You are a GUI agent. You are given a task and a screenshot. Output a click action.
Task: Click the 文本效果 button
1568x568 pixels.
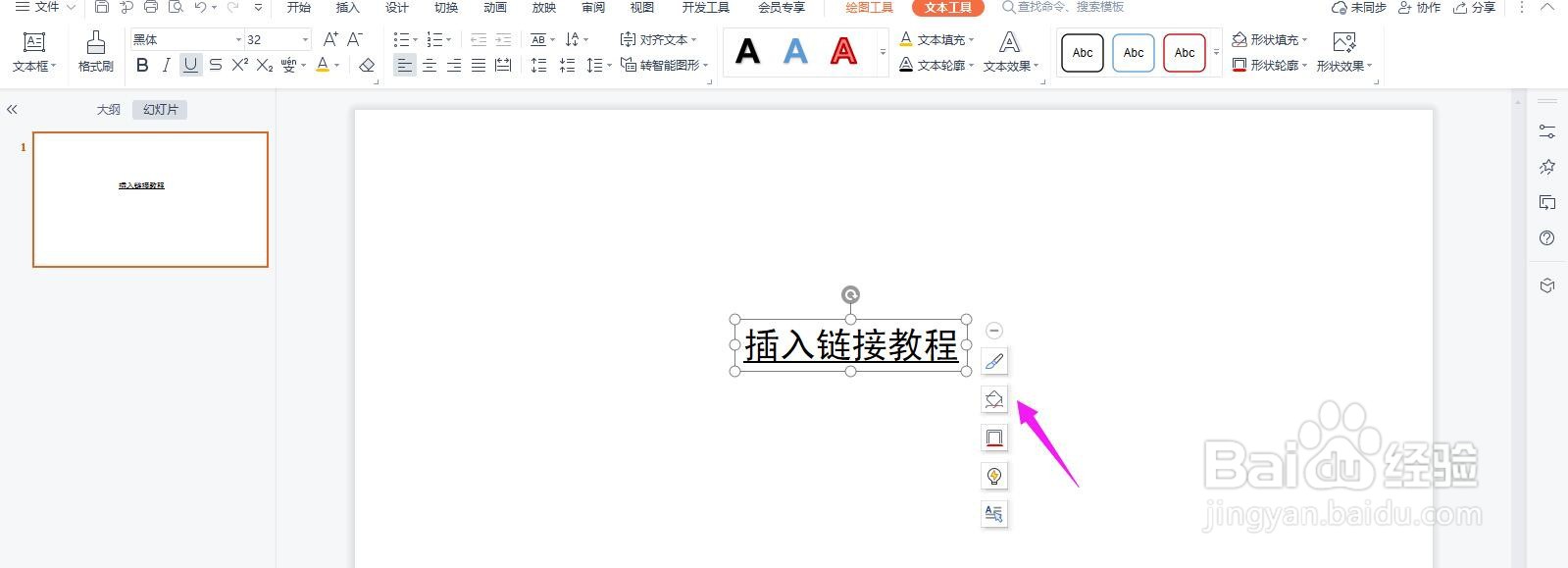(1011, 52)
